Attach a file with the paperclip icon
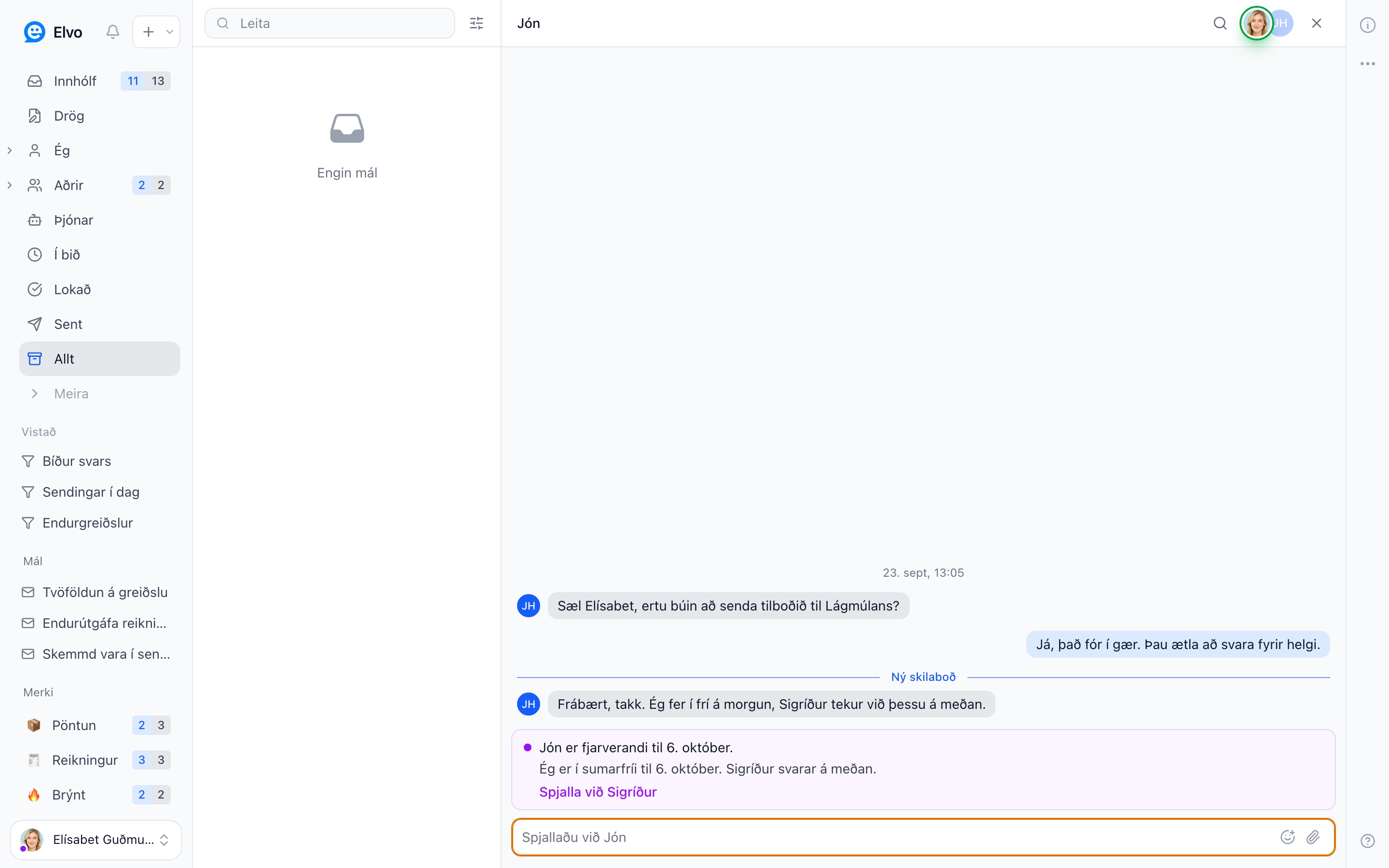Viewport: 1389px width, 868px height. pos(1313,837)
